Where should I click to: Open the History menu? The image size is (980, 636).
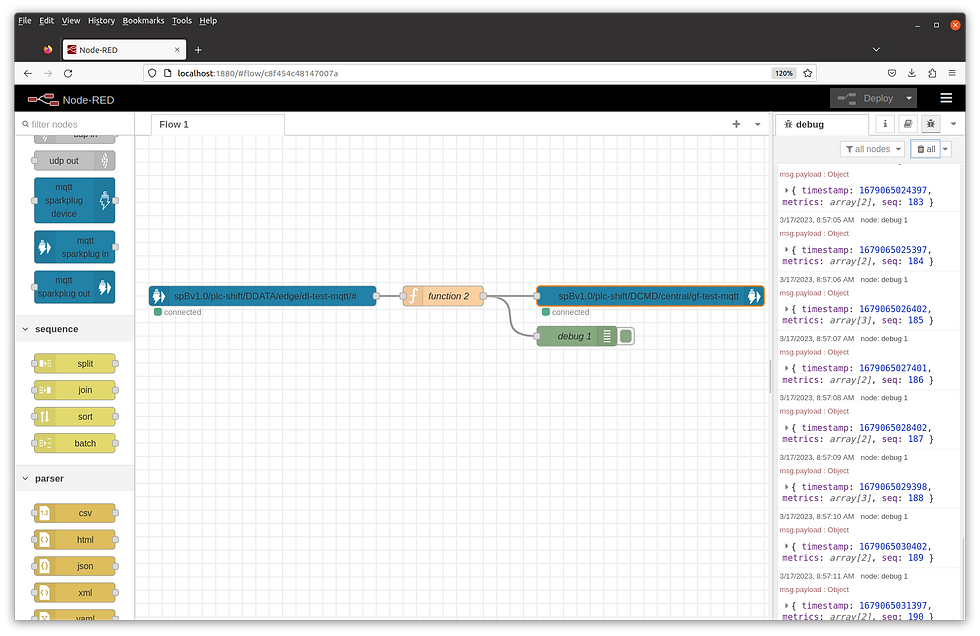click(101, 21)
